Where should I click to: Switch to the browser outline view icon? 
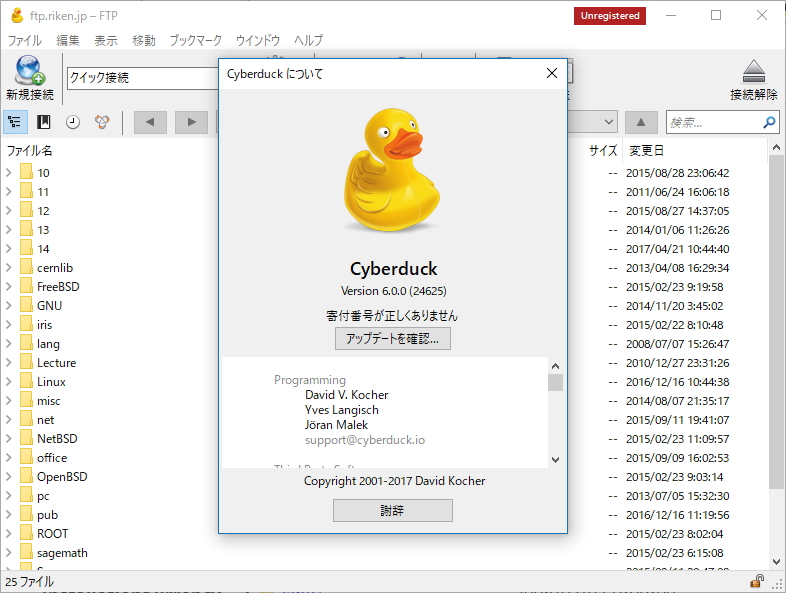[x=15, y=122]
